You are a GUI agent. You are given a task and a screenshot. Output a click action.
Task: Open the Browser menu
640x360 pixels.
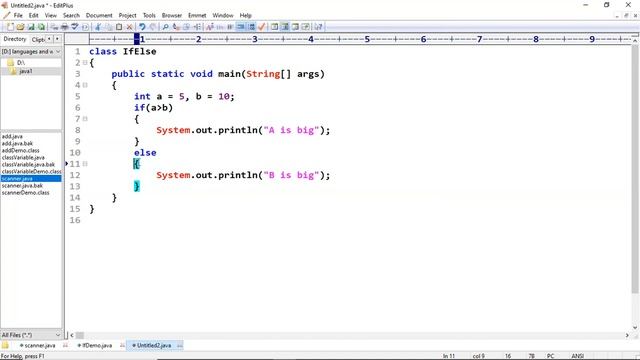point(172,16)
